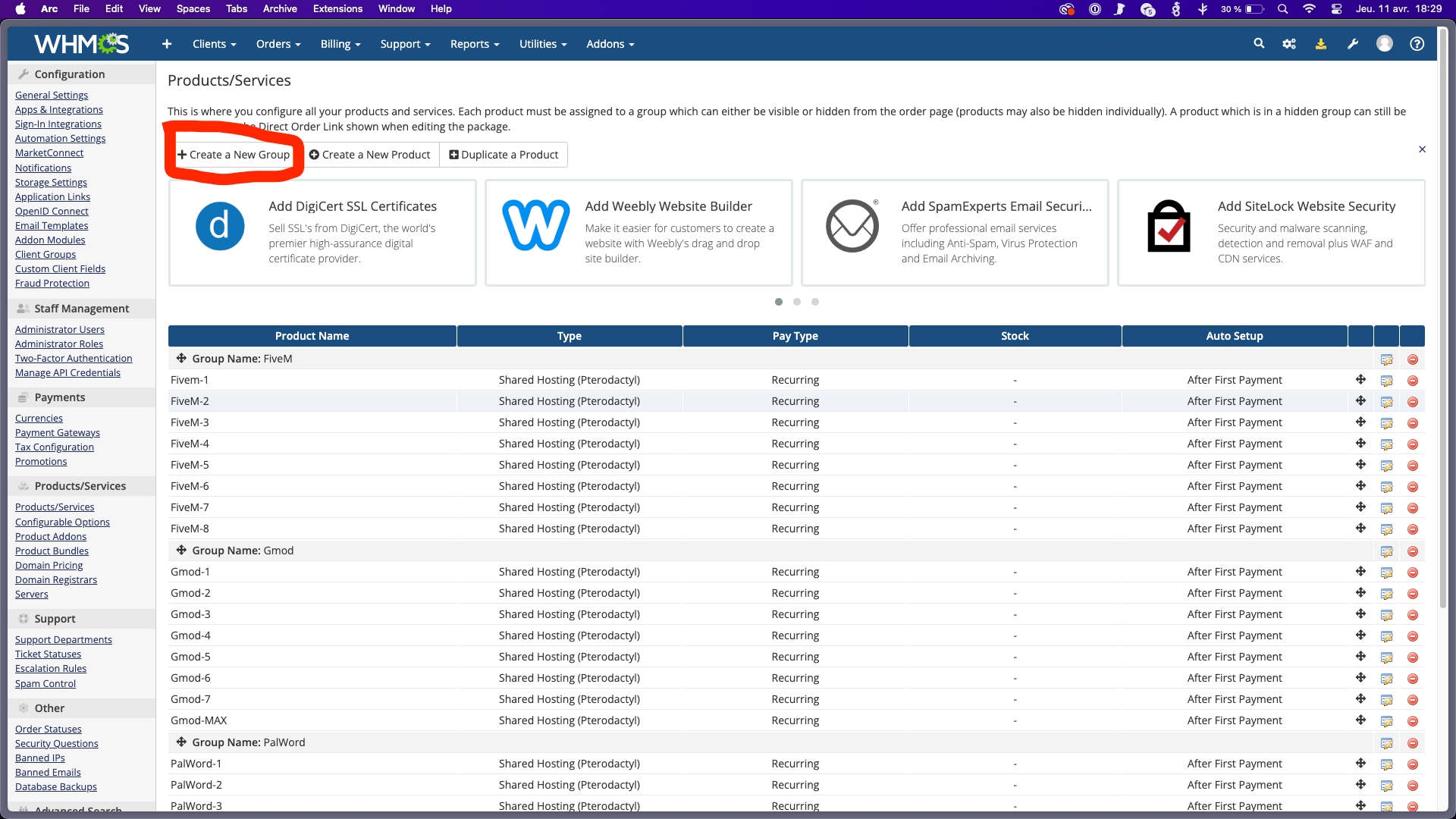
Task: Click the search magnifier icon in WHMCS header
Action: 1259,44
